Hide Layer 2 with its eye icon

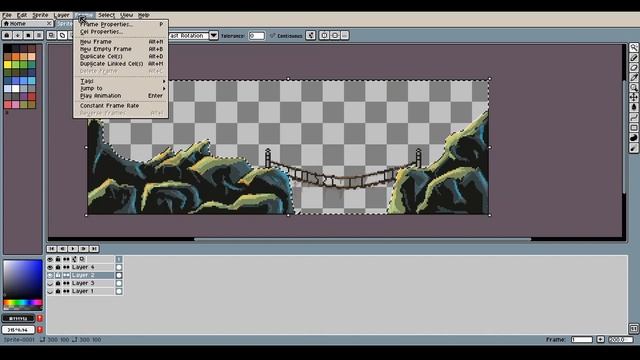50,276
